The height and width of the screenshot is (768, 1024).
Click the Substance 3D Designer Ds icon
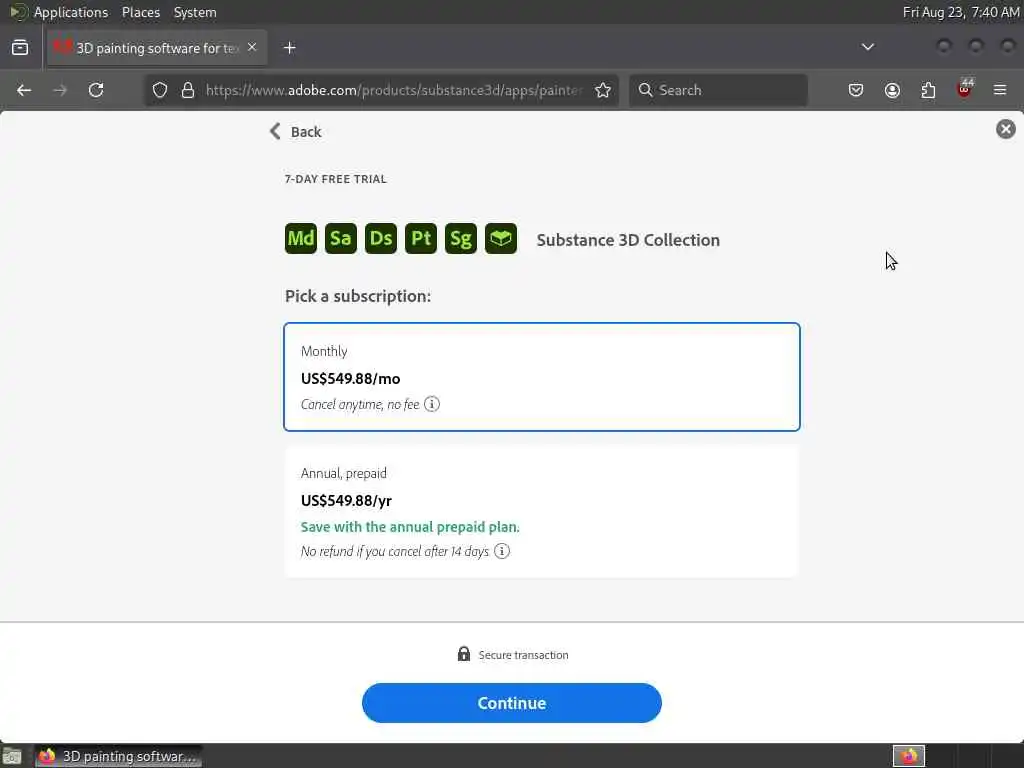point(381,238)
